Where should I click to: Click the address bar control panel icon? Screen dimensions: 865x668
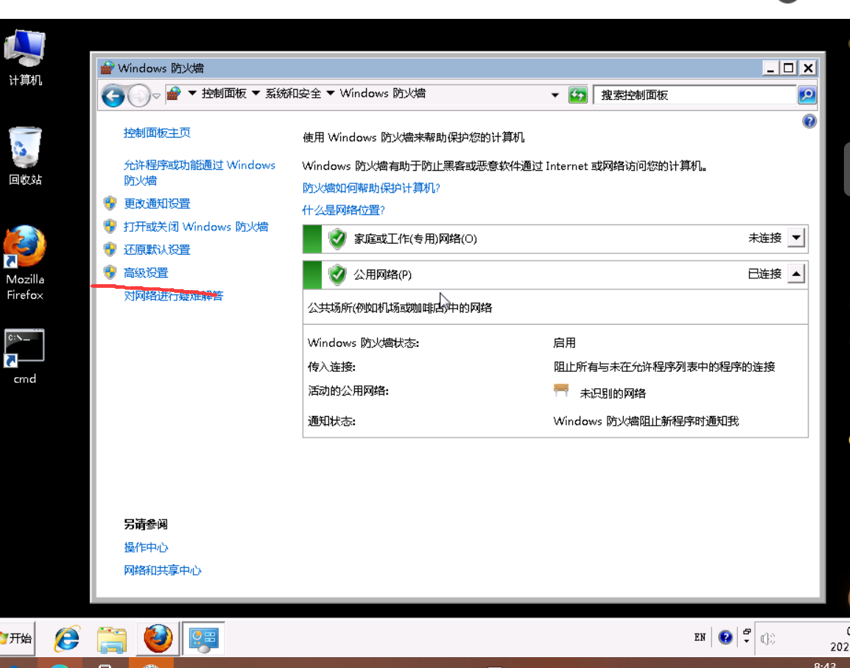pyautogui.click(x=173, y=93)
